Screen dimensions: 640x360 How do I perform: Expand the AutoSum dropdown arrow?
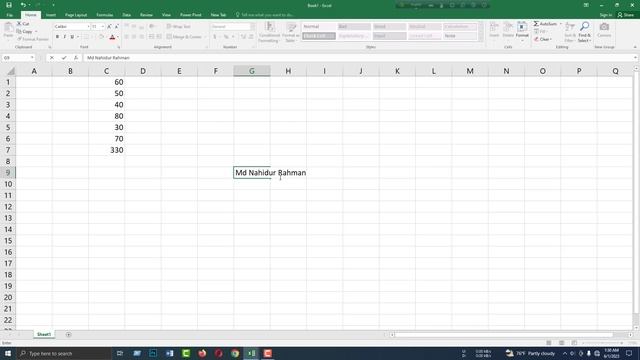(x=560, y=24)
